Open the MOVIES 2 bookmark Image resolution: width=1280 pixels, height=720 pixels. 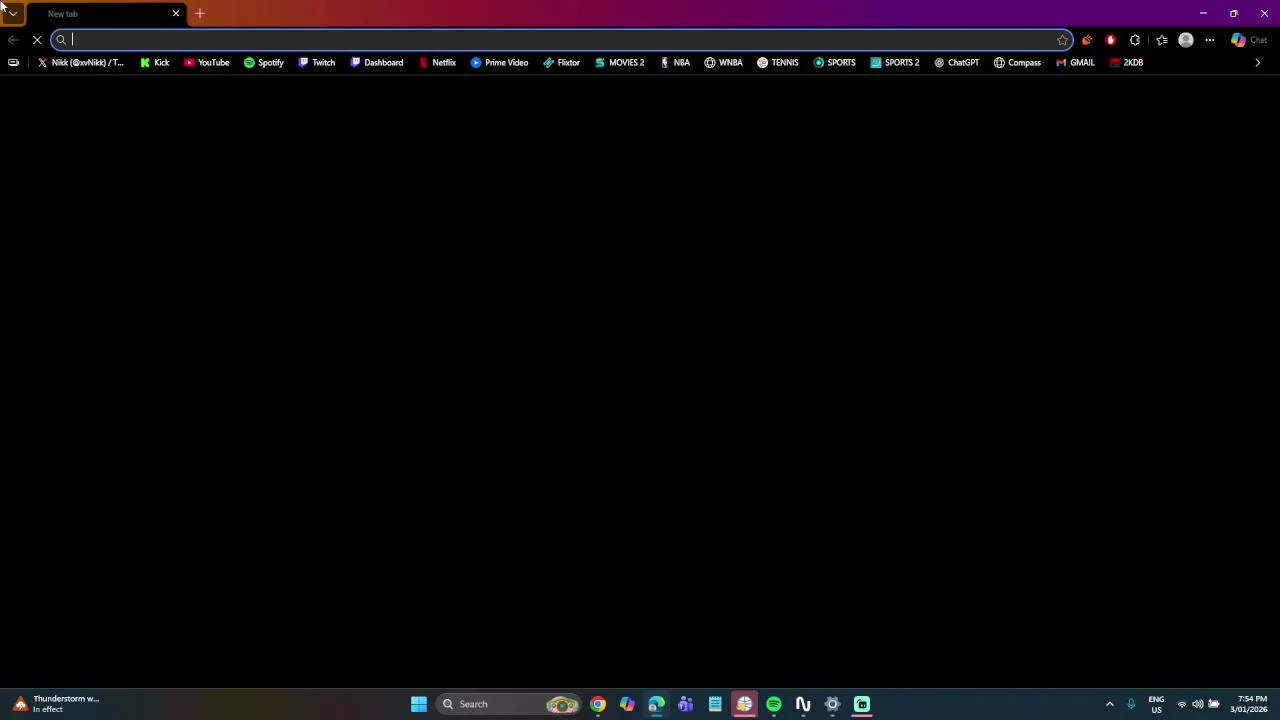[619, 62]
